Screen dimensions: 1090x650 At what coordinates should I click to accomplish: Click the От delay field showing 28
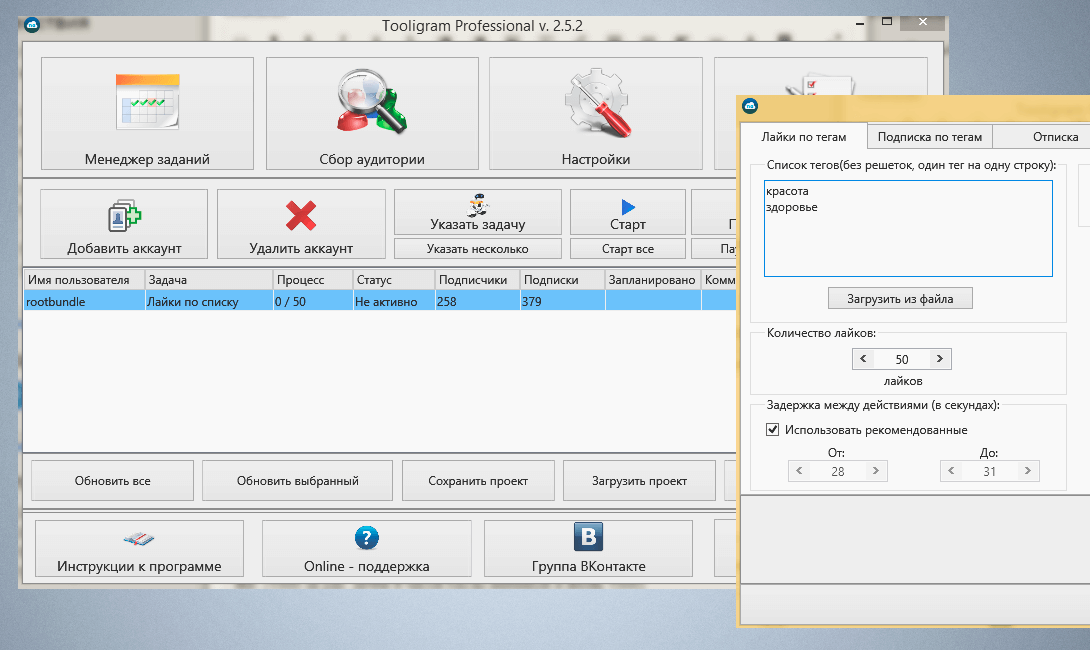pyautogui.click(x=838, y=471)
